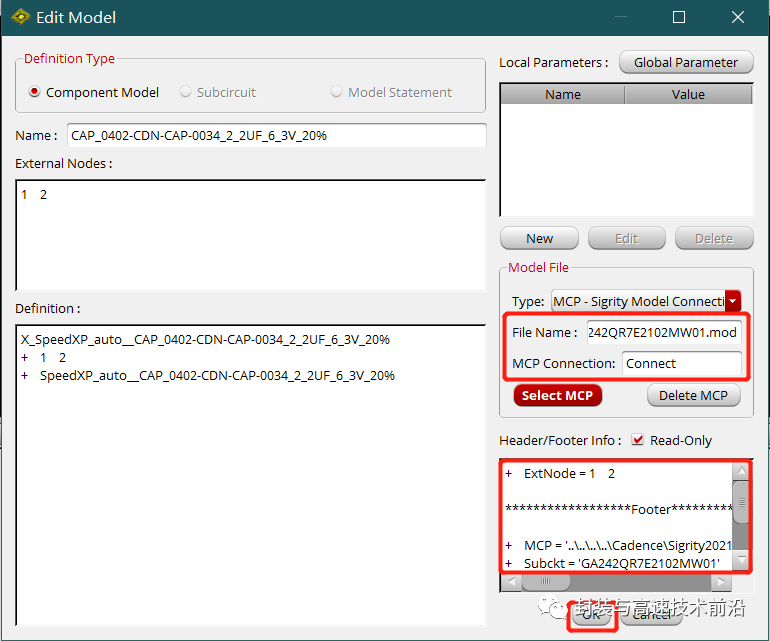
Task: Click the Delete MCP button
Action: 693,395
